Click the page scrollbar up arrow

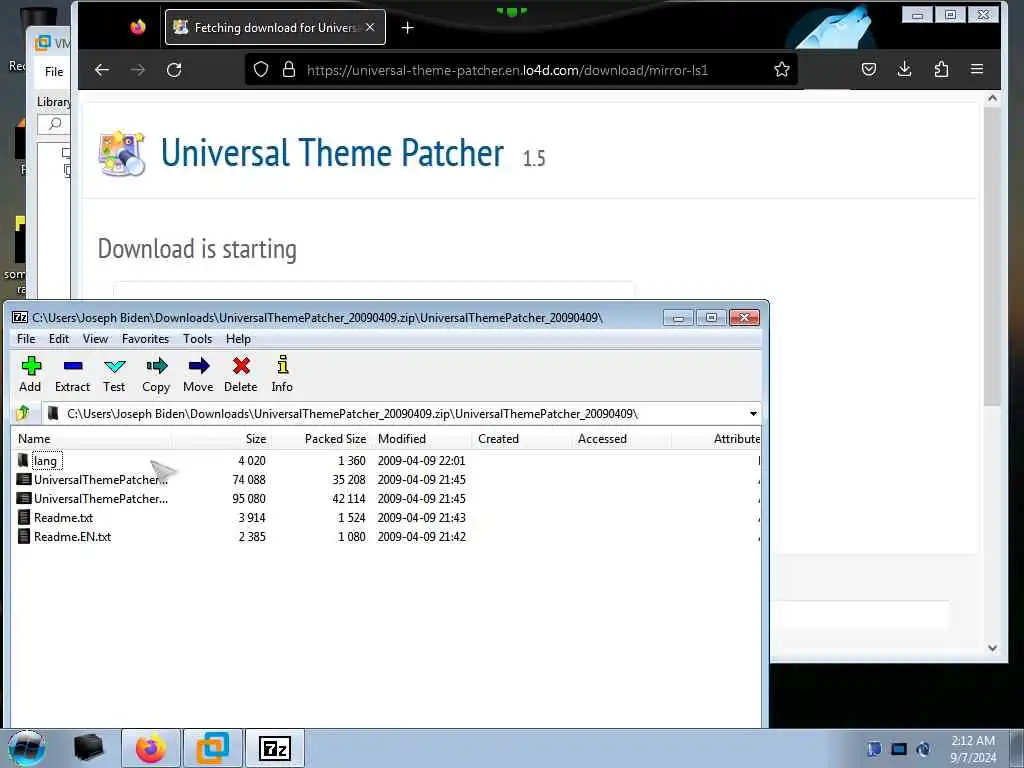pos(993,98)
